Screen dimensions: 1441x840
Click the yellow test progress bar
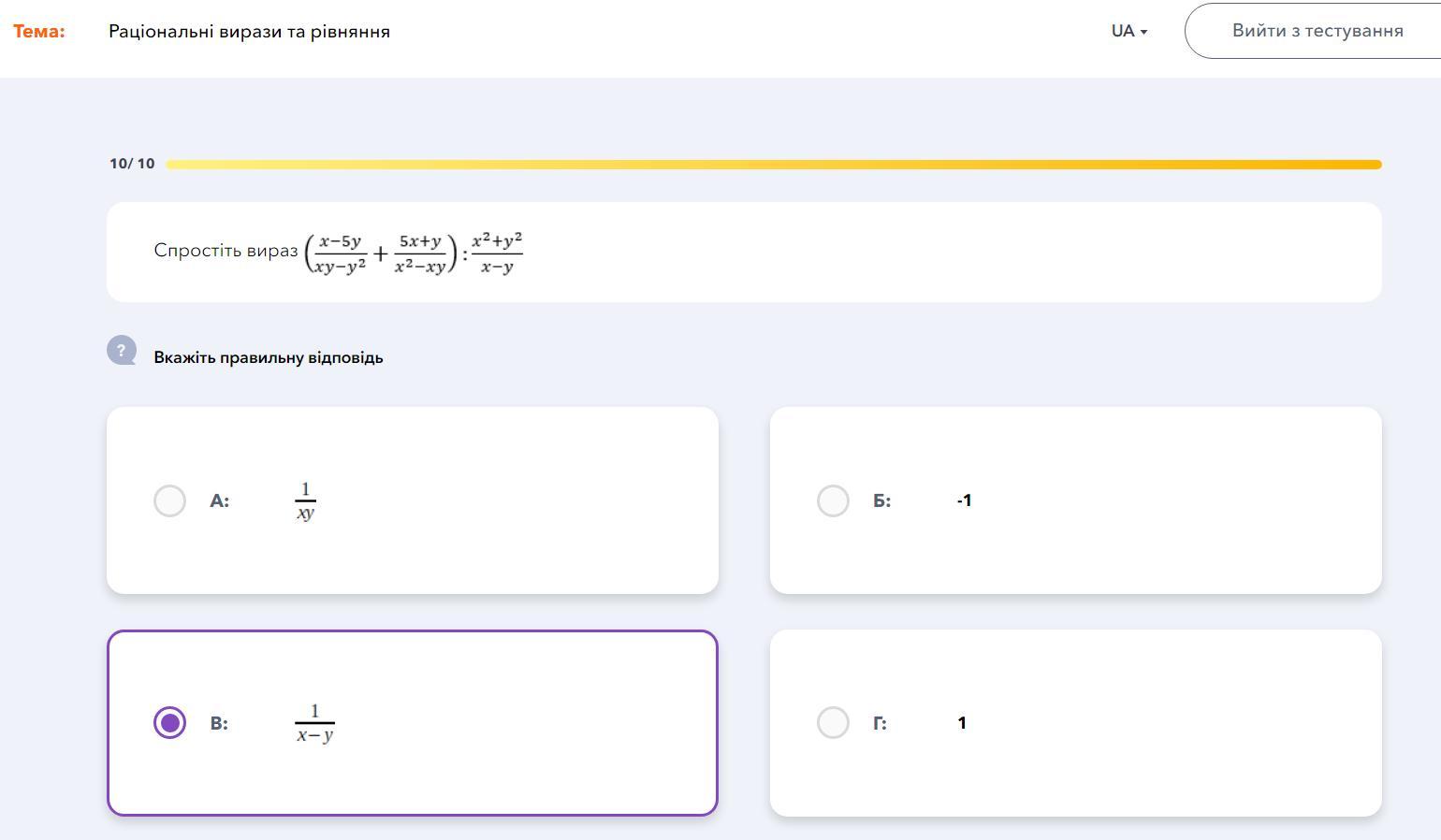click(773, 165)
